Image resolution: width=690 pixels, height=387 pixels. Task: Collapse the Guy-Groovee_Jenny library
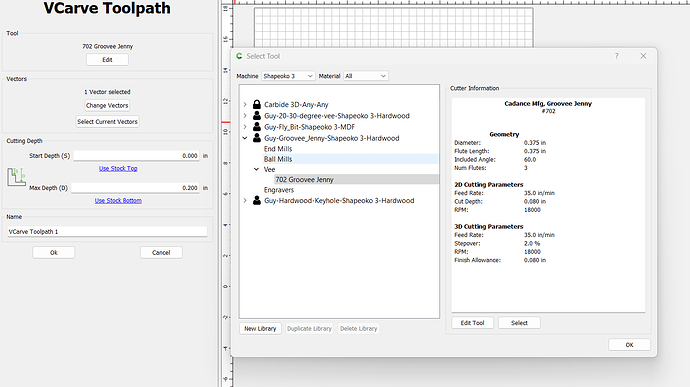click(x=245, y=138)
